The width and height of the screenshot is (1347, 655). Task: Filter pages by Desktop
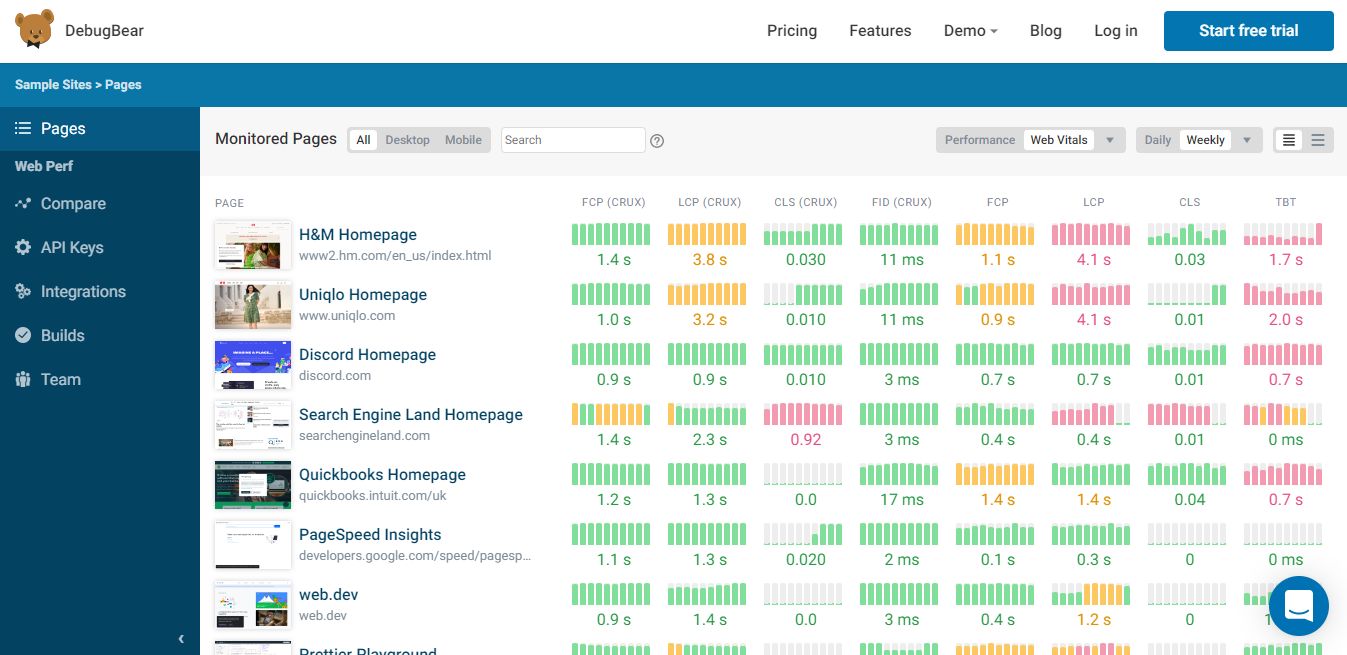(x=407, y=140)
